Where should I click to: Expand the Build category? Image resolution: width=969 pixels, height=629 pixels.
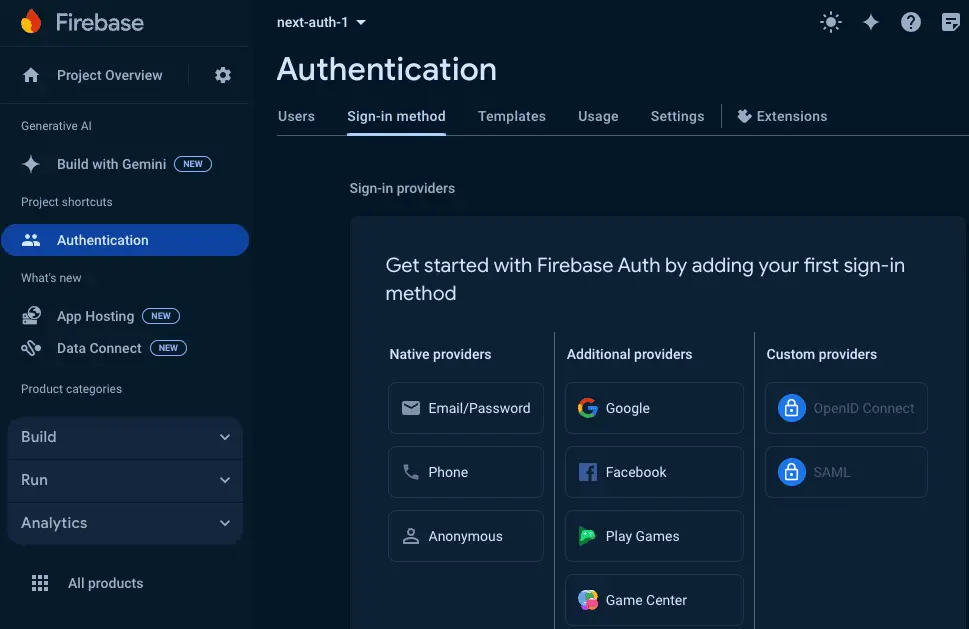pos(124,437)
